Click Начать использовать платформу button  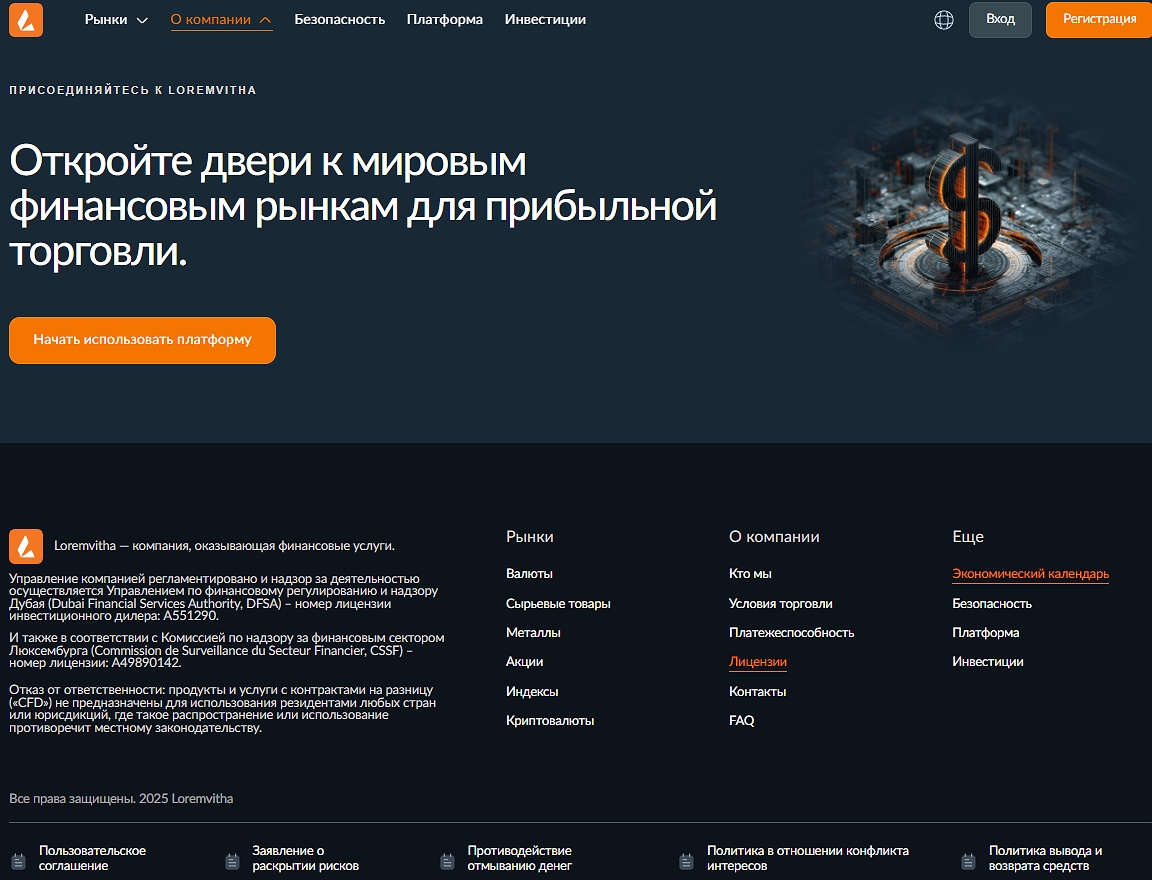142,340
